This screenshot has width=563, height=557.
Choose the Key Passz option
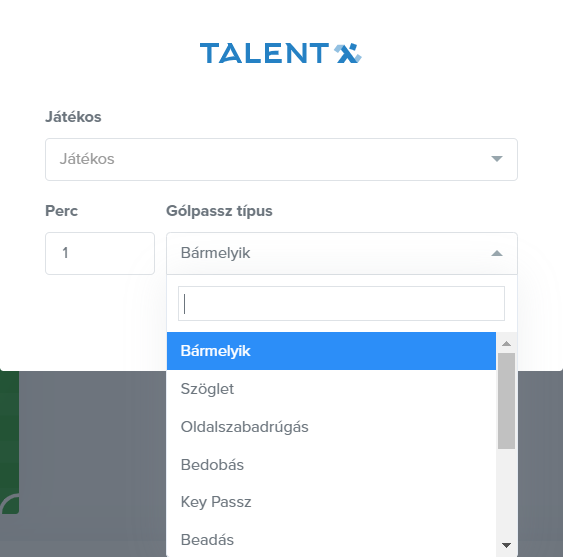point(331,502)
